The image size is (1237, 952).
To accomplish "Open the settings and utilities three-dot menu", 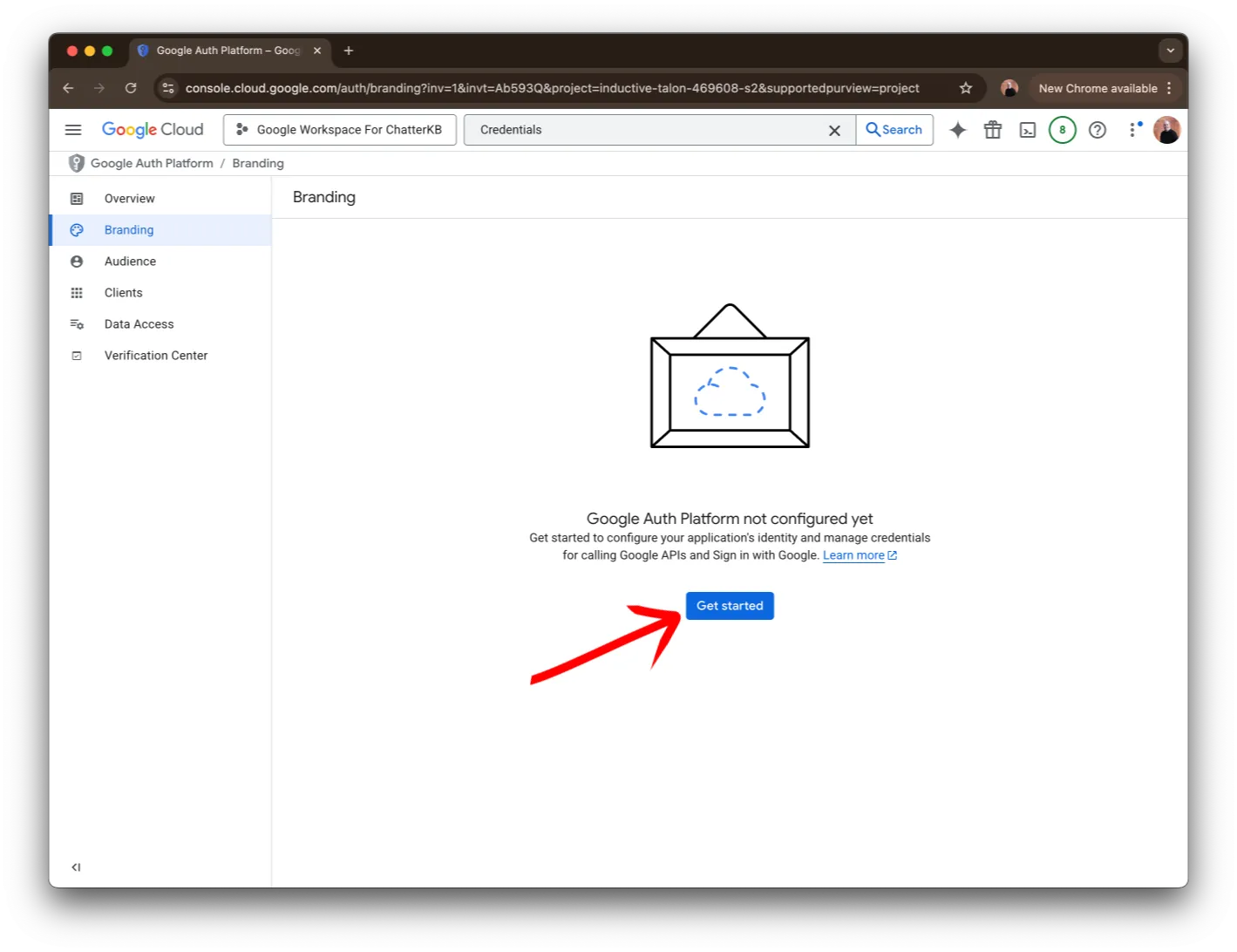I will [x=1132, y=130].
